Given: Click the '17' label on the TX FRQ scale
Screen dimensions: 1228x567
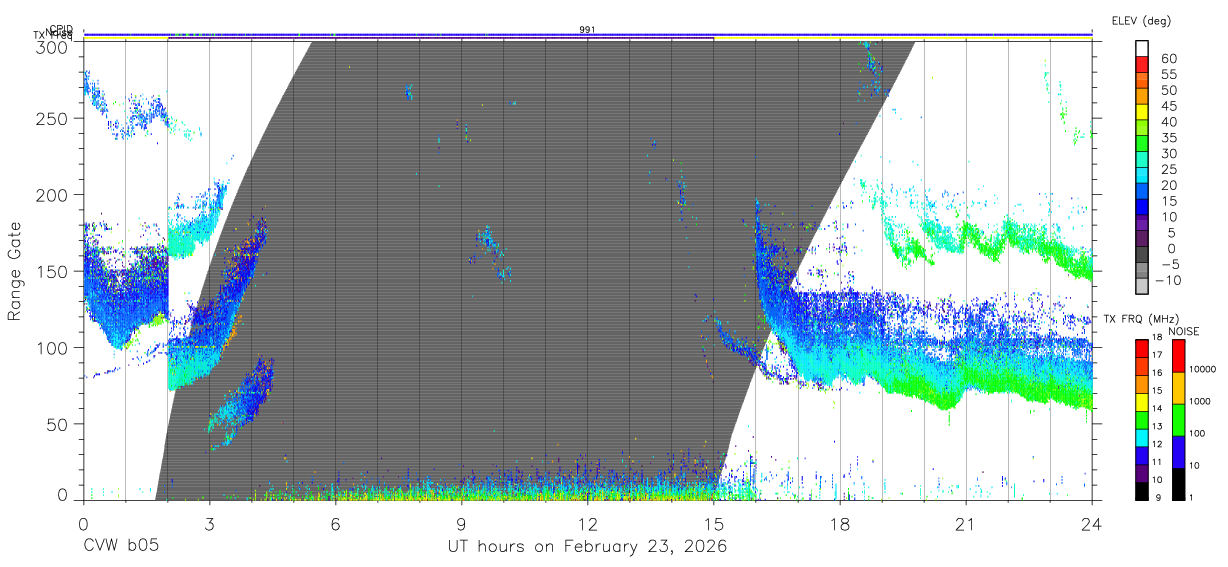Looking at the screenshot, I should pos(1157,357).
